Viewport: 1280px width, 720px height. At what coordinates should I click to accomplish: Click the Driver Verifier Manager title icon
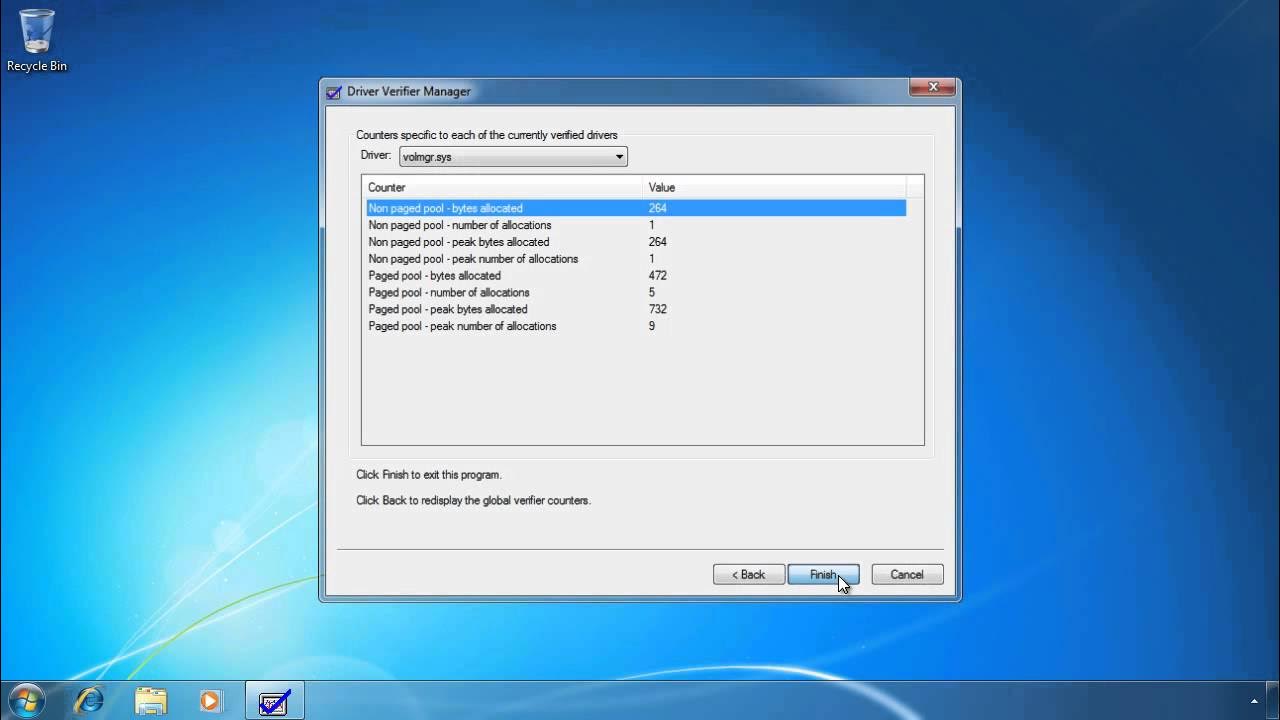(x=334, y=92)
